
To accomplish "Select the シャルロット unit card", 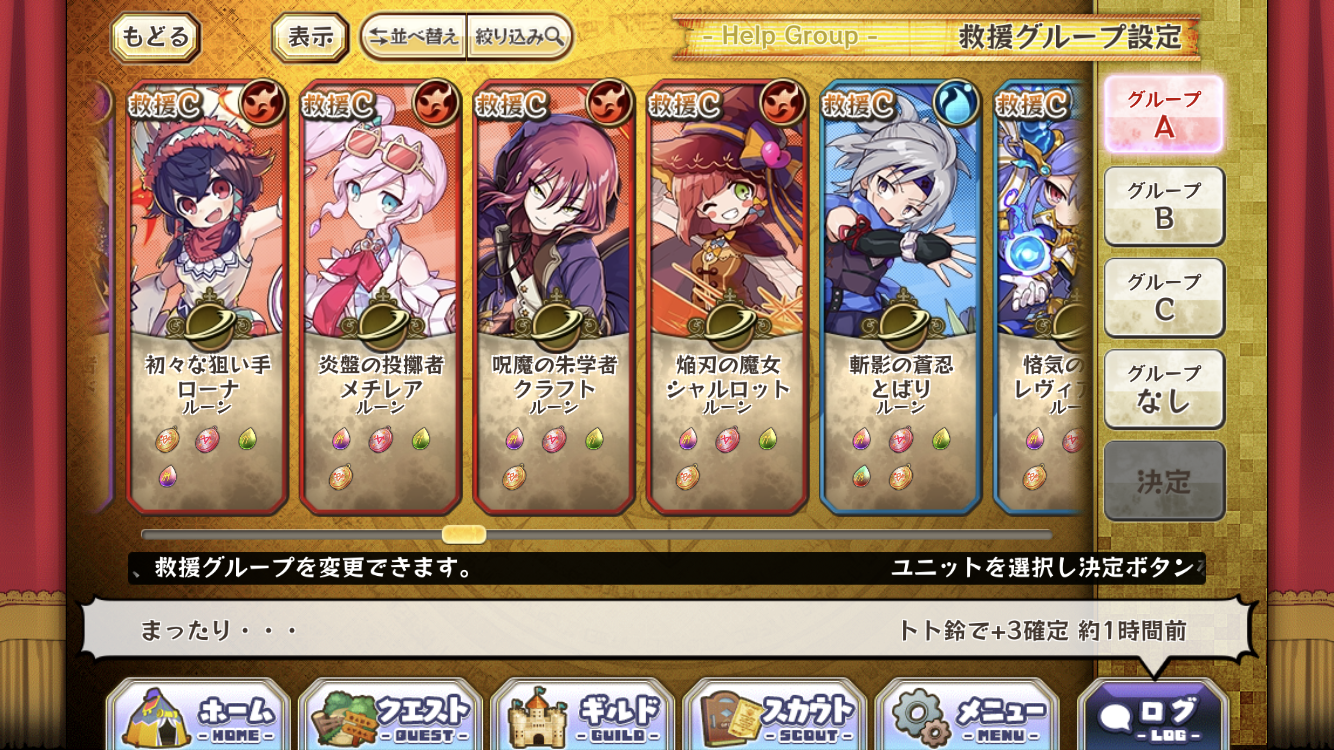I will coord(727,298).
